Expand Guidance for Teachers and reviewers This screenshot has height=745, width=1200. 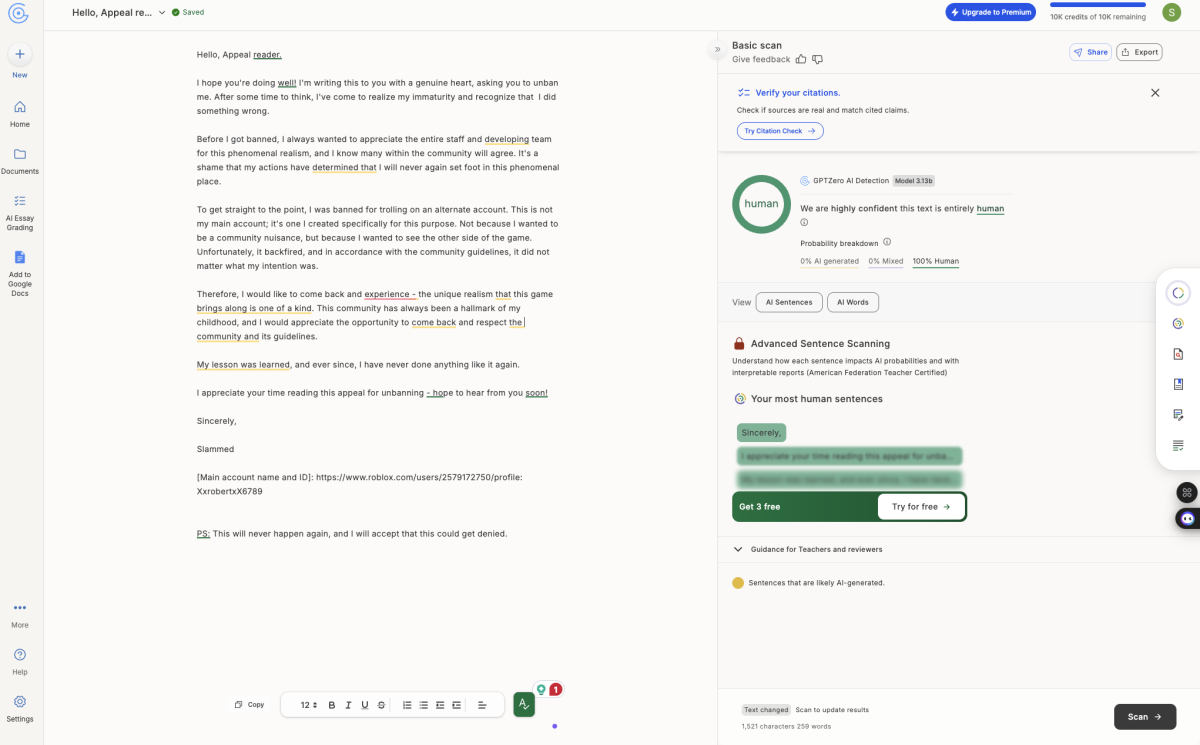coord(738,549)
